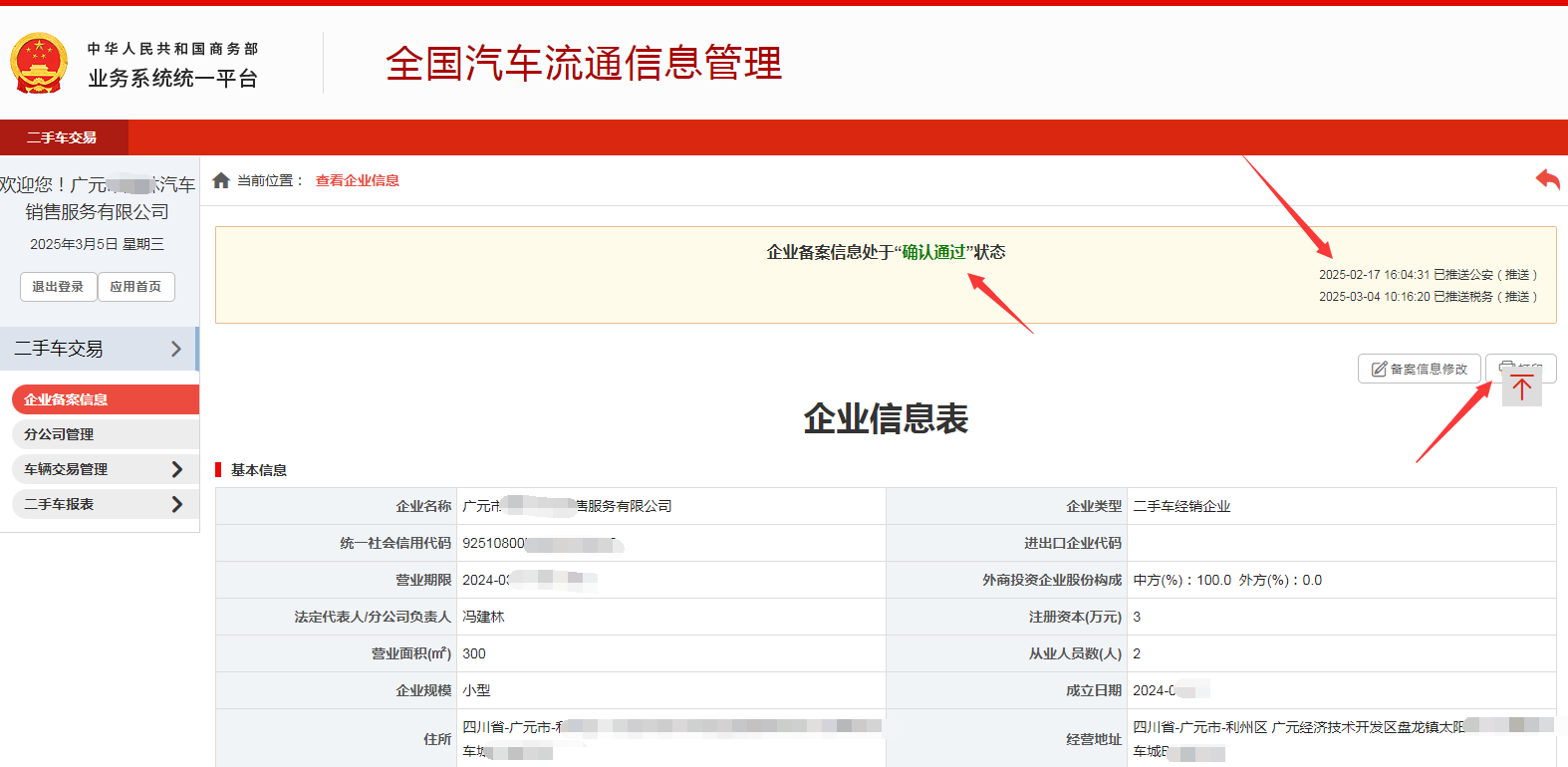Click the 应用首页 button
This screenshot has height=767, width=1568.
click(135, 287)
